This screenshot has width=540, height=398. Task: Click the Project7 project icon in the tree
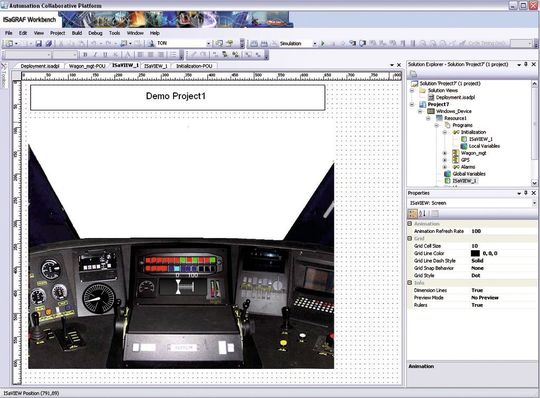click(x=423, y=104)
